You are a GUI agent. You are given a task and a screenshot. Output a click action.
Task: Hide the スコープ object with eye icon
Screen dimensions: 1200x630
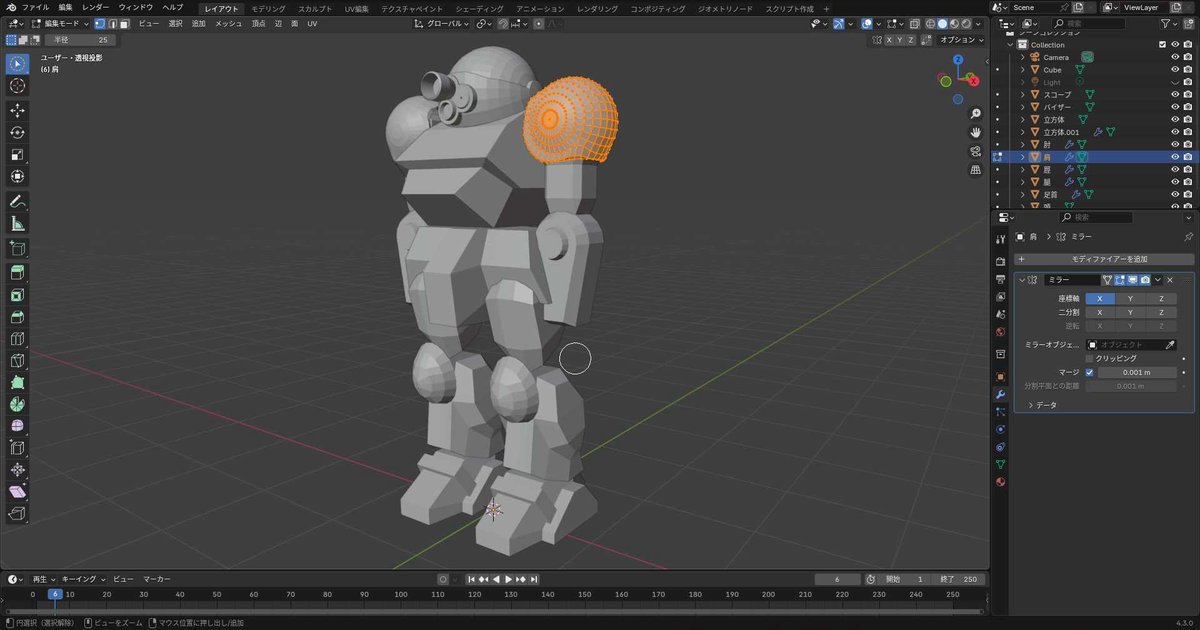click(1175, 95)
